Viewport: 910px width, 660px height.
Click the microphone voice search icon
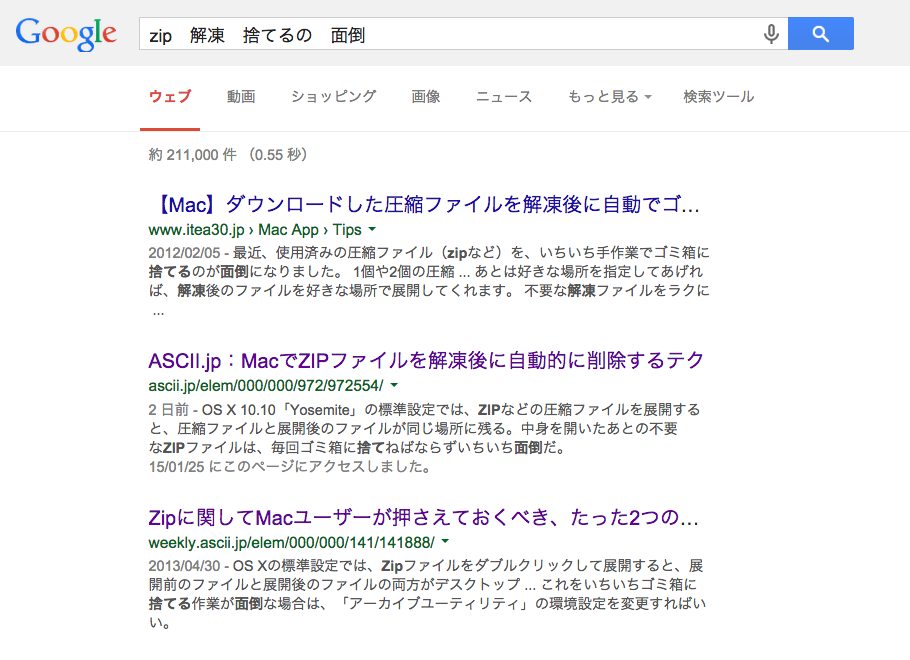[771, 34]
